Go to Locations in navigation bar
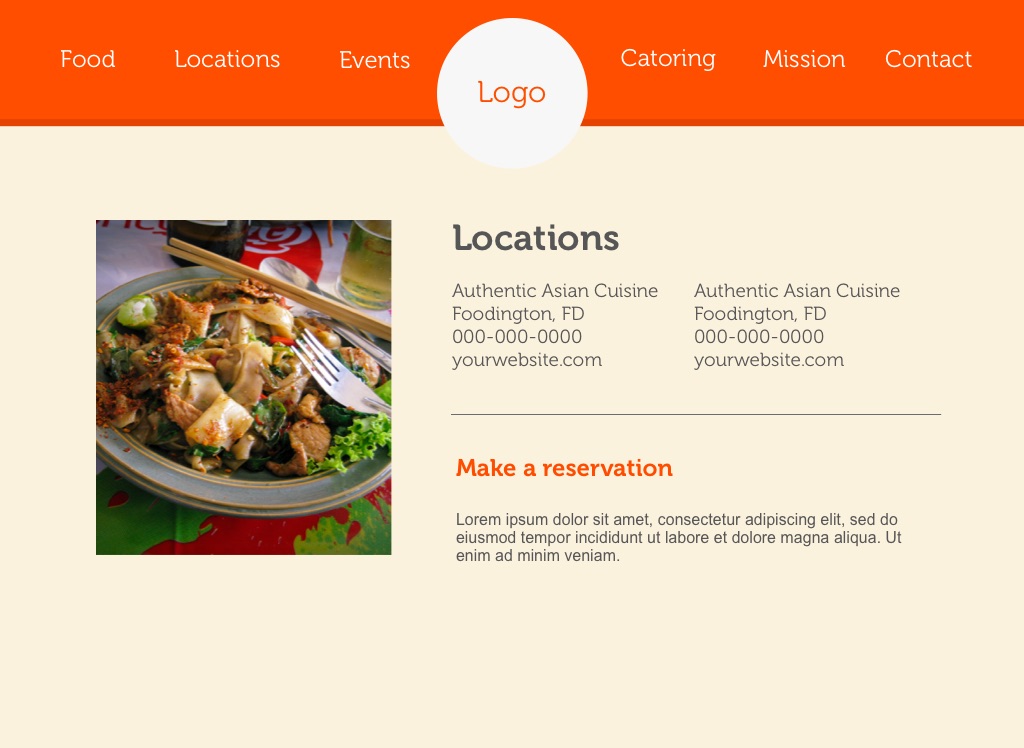Screen dimensions: 1024x748 (x=227, y=59)
